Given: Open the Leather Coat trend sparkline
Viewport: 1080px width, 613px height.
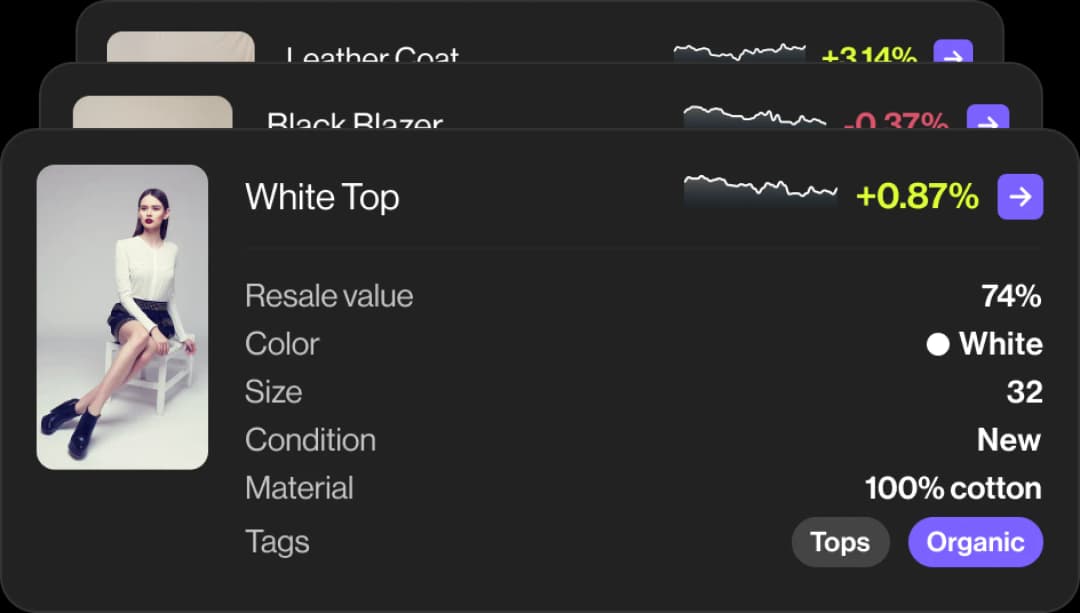Looking at the screenshot, I should tap(739, 54).
